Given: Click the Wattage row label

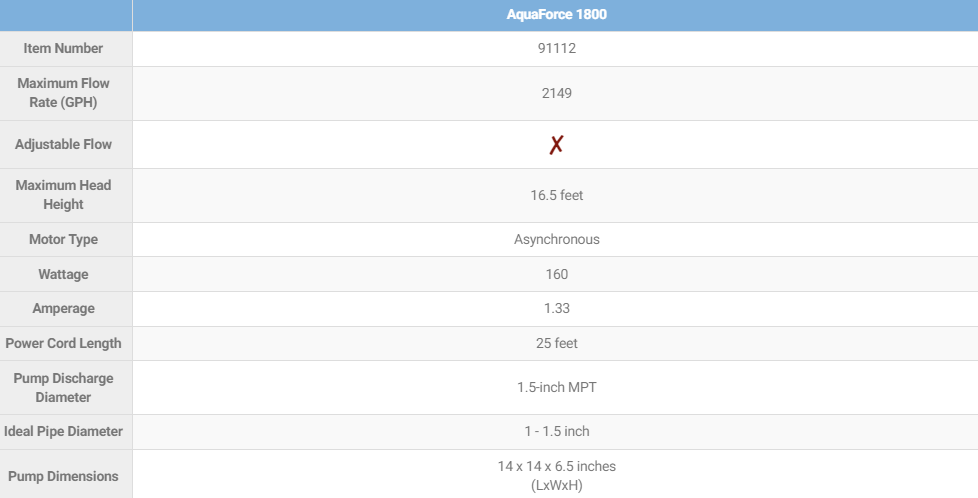Looking at the screenshot, I should pyautogui.click(x=63, y=274).
